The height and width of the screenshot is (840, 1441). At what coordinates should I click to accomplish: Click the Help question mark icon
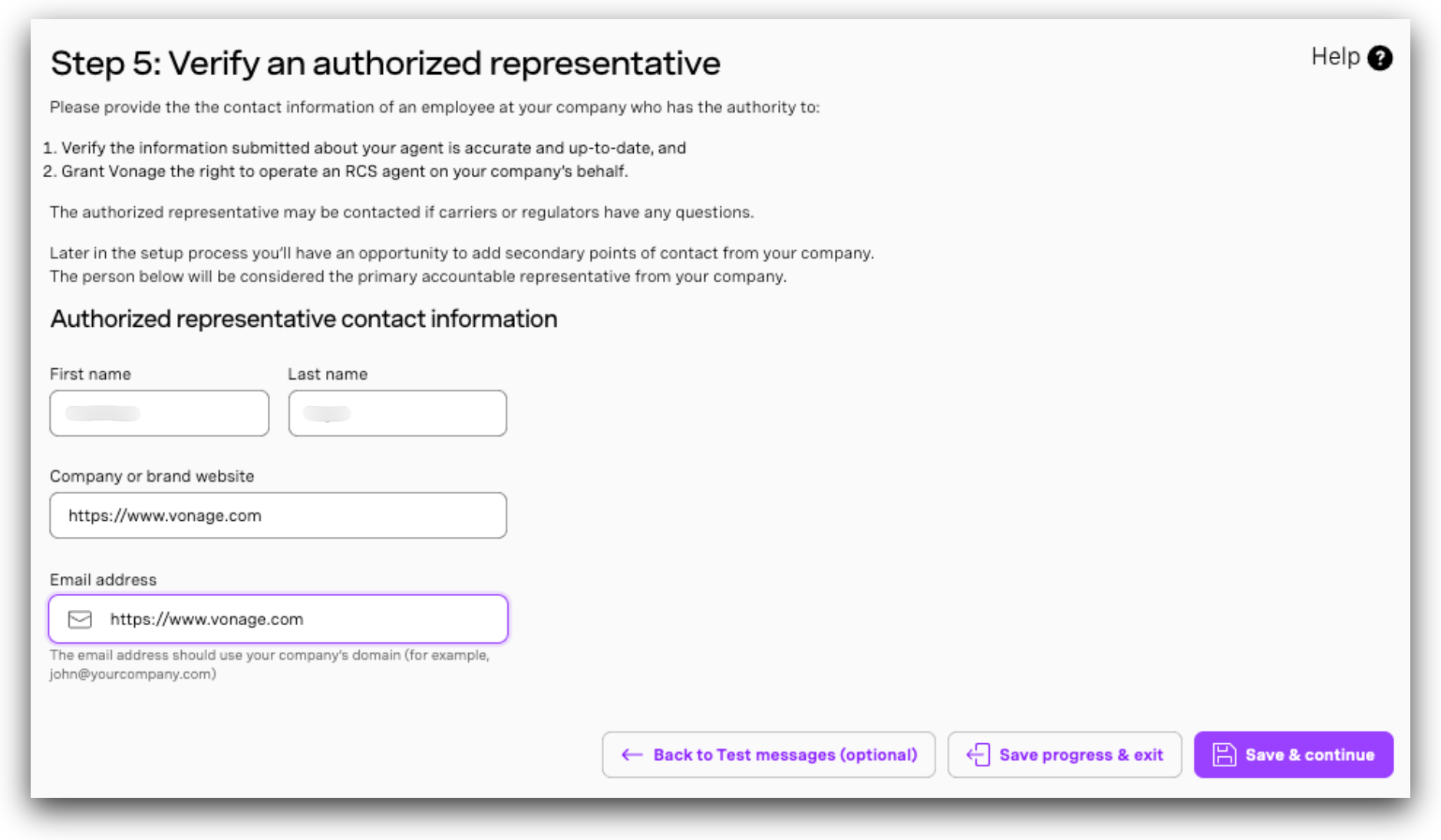1380,58
